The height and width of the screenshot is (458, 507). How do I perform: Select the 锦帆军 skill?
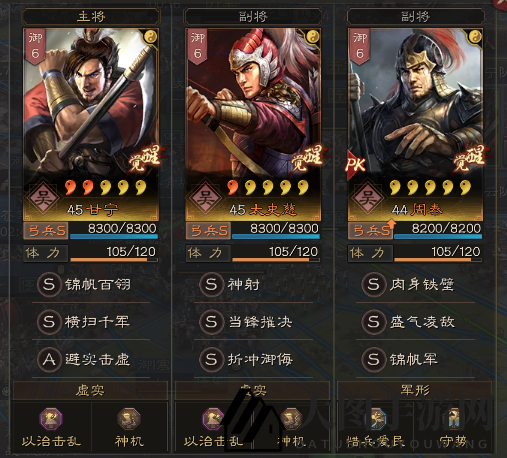[400, 359]
